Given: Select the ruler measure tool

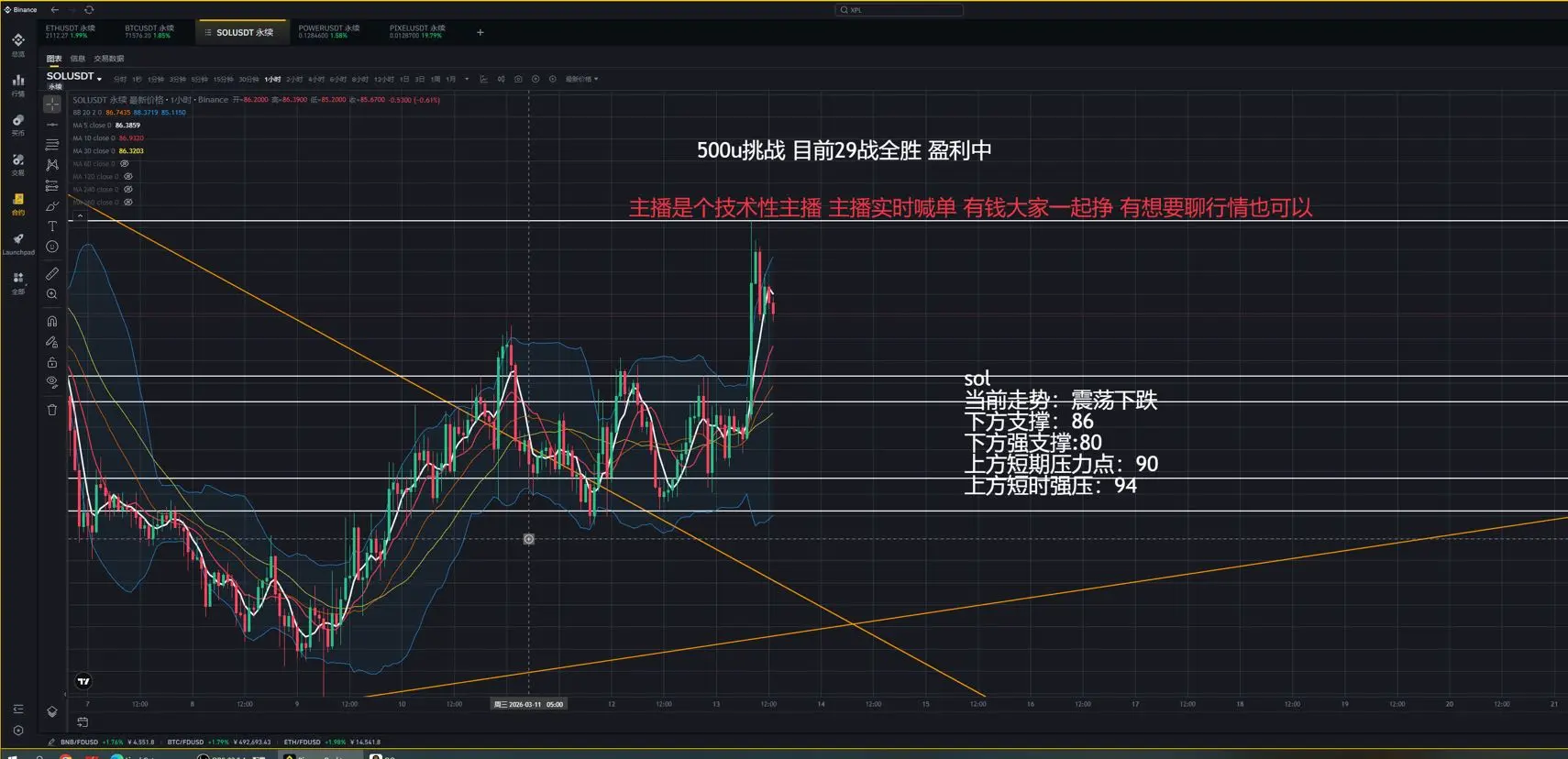Looking at the screenshot, I should click(x=52, y=273).
